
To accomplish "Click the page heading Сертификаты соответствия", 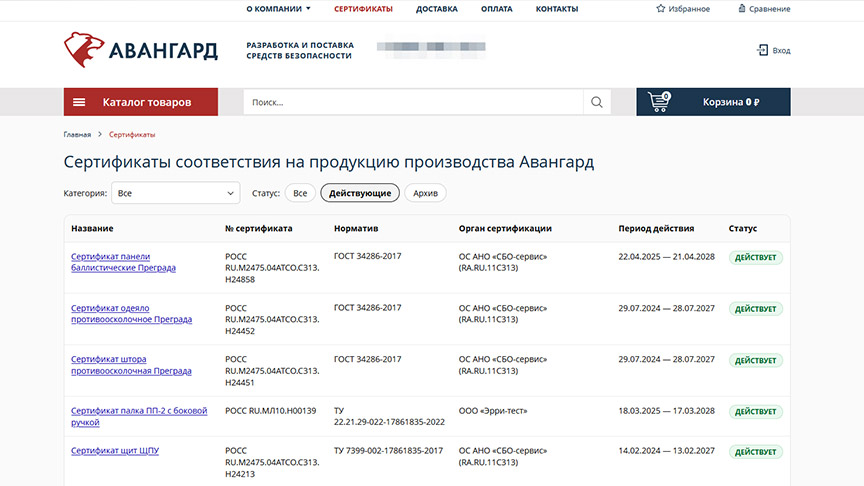I will click(x=328, y=162).
